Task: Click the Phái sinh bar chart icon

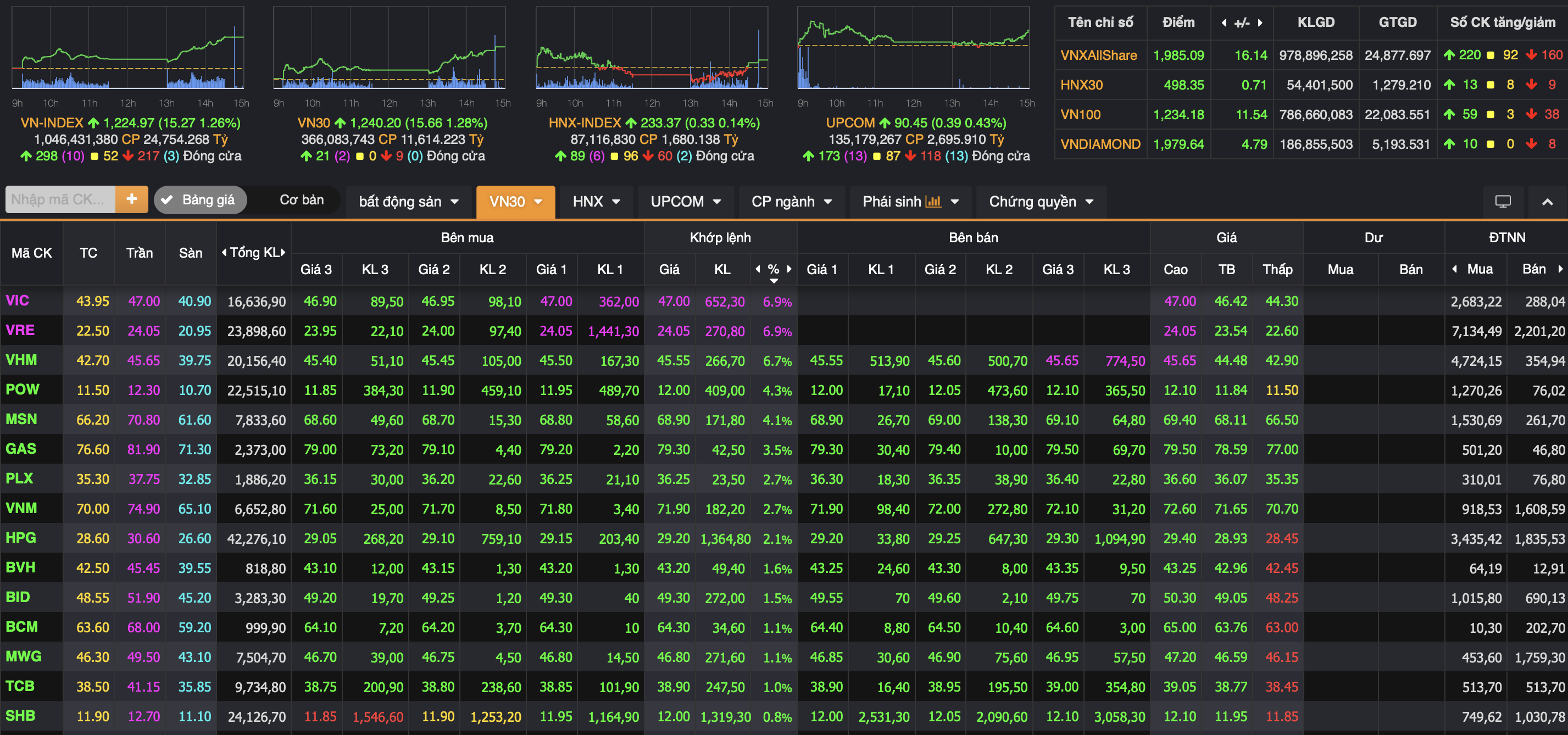Action: (x=933, y=202)
